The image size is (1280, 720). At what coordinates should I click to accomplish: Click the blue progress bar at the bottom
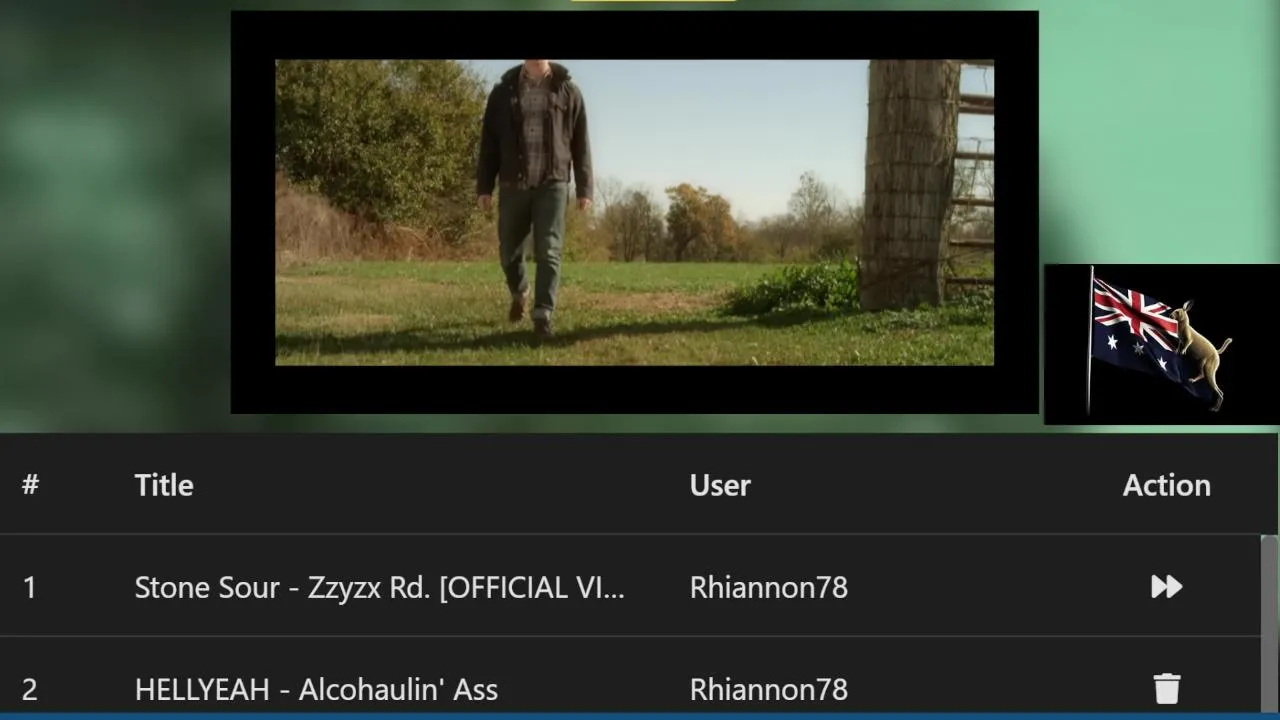coord(640,716)
